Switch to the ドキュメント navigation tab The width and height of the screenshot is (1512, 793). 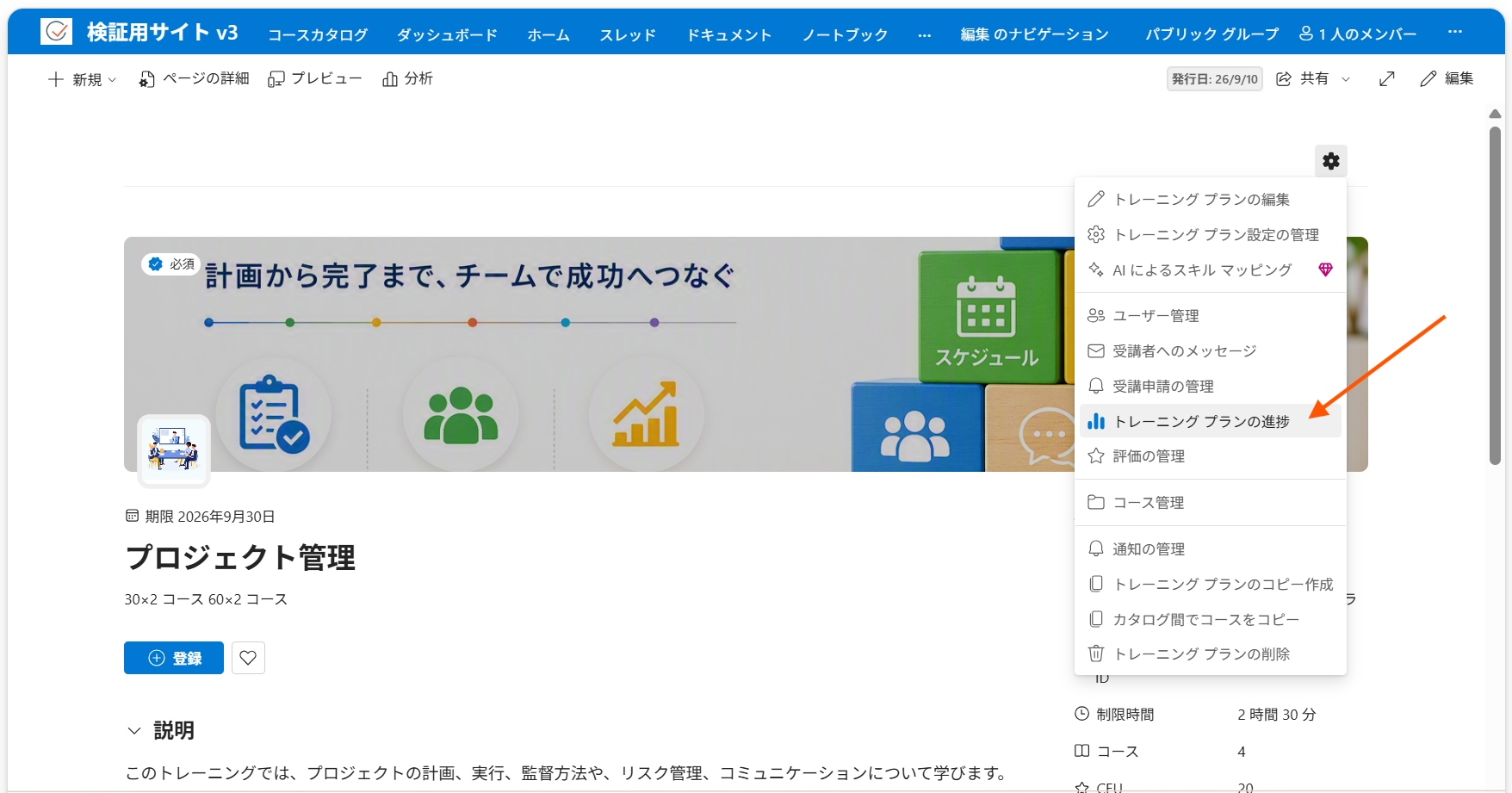click(x=729, y=35)
